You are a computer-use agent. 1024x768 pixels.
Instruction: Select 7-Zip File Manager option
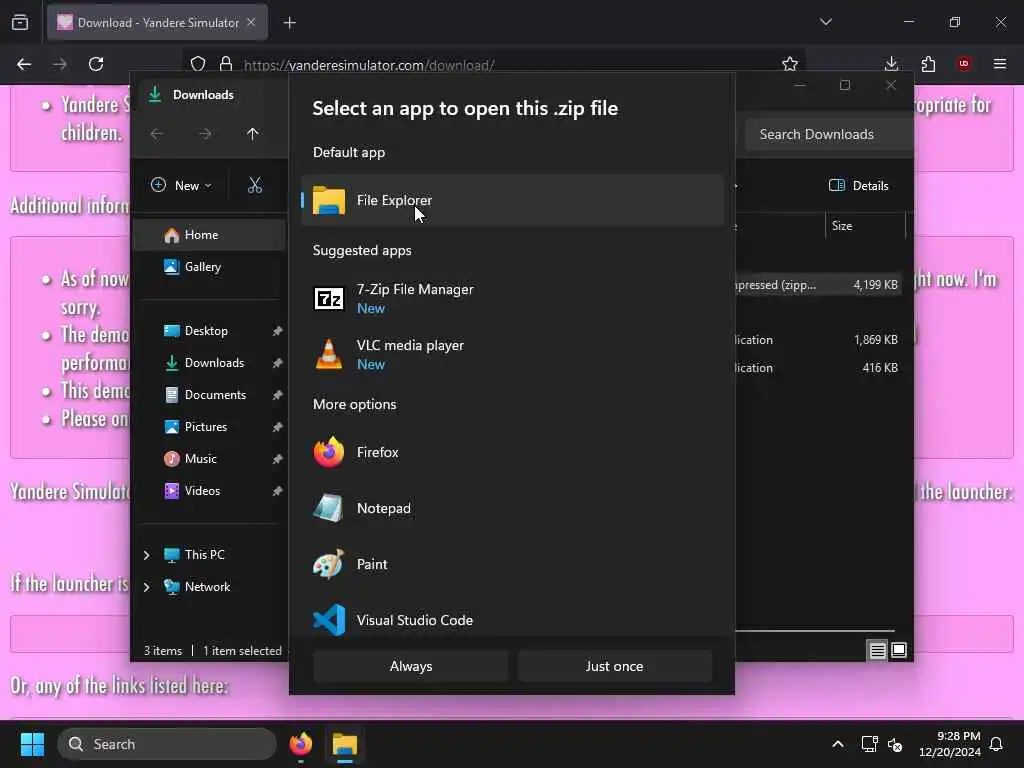(x=512, y=298)
